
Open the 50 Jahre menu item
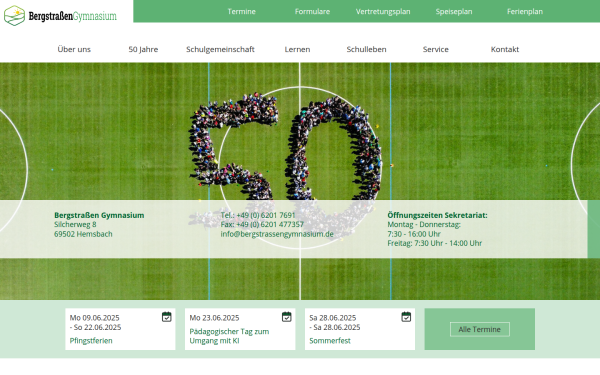point(143,49)
